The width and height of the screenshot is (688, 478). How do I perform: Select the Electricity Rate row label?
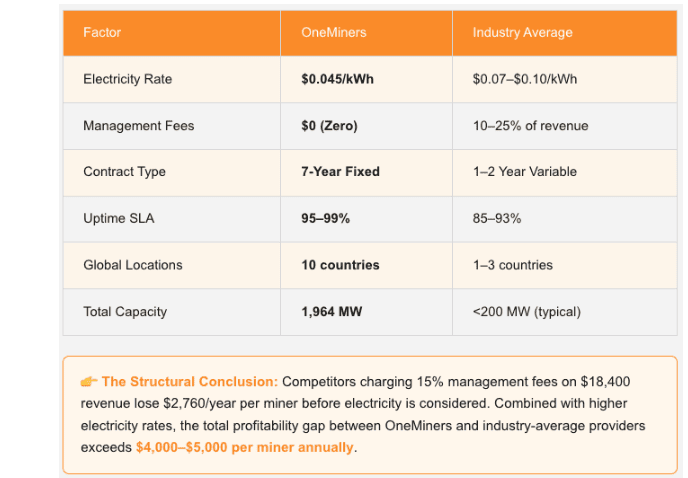point(127,79)
